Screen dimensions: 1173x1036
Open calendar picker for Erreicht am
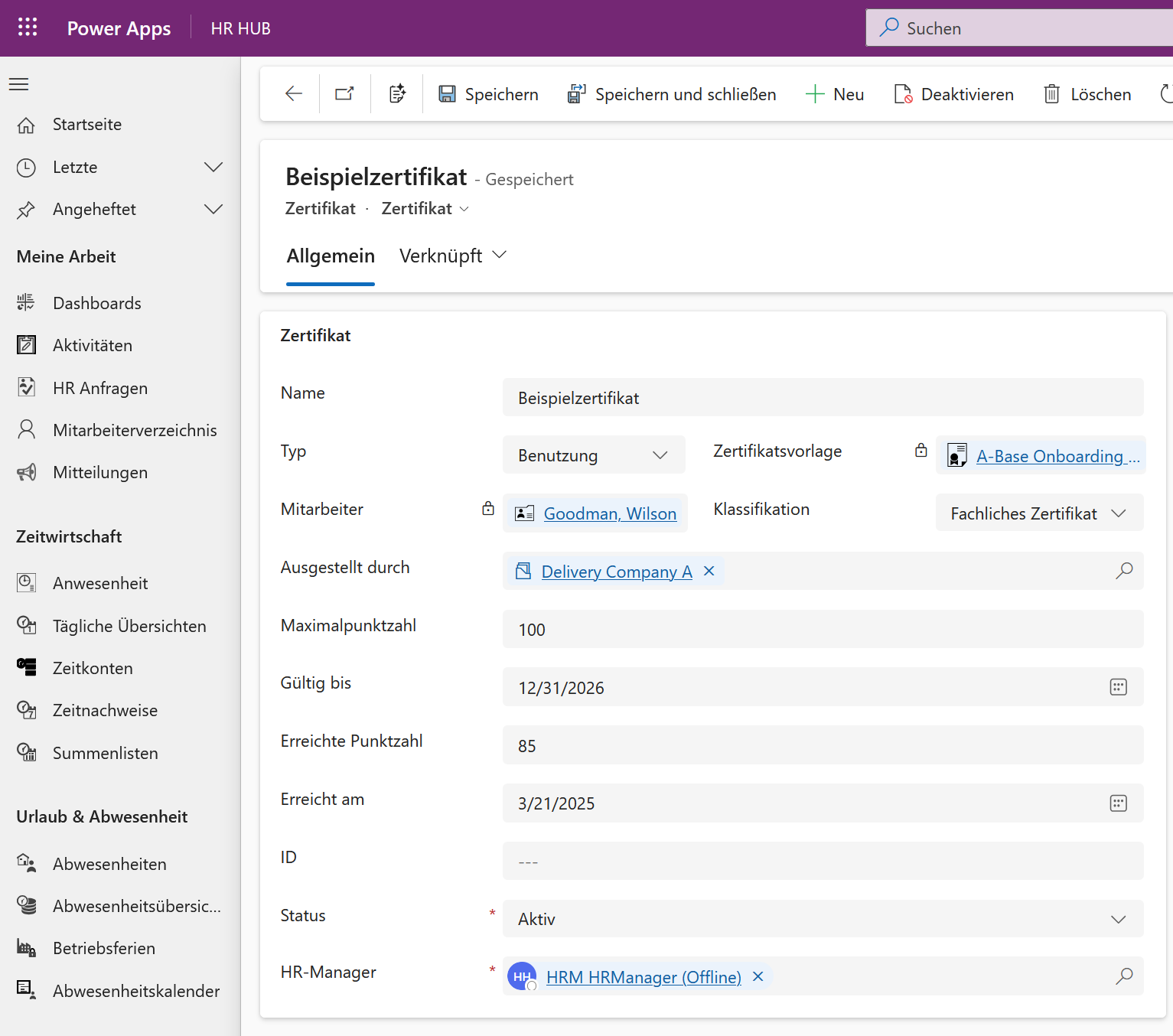(x=1118, y=803)
